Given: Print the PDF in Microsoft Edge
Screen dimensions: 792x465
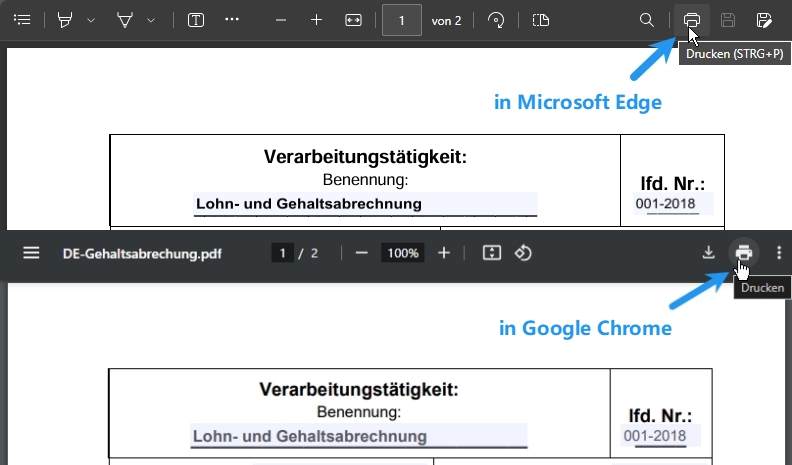Looking at the screenshot, I should click(x=691, y=20).
